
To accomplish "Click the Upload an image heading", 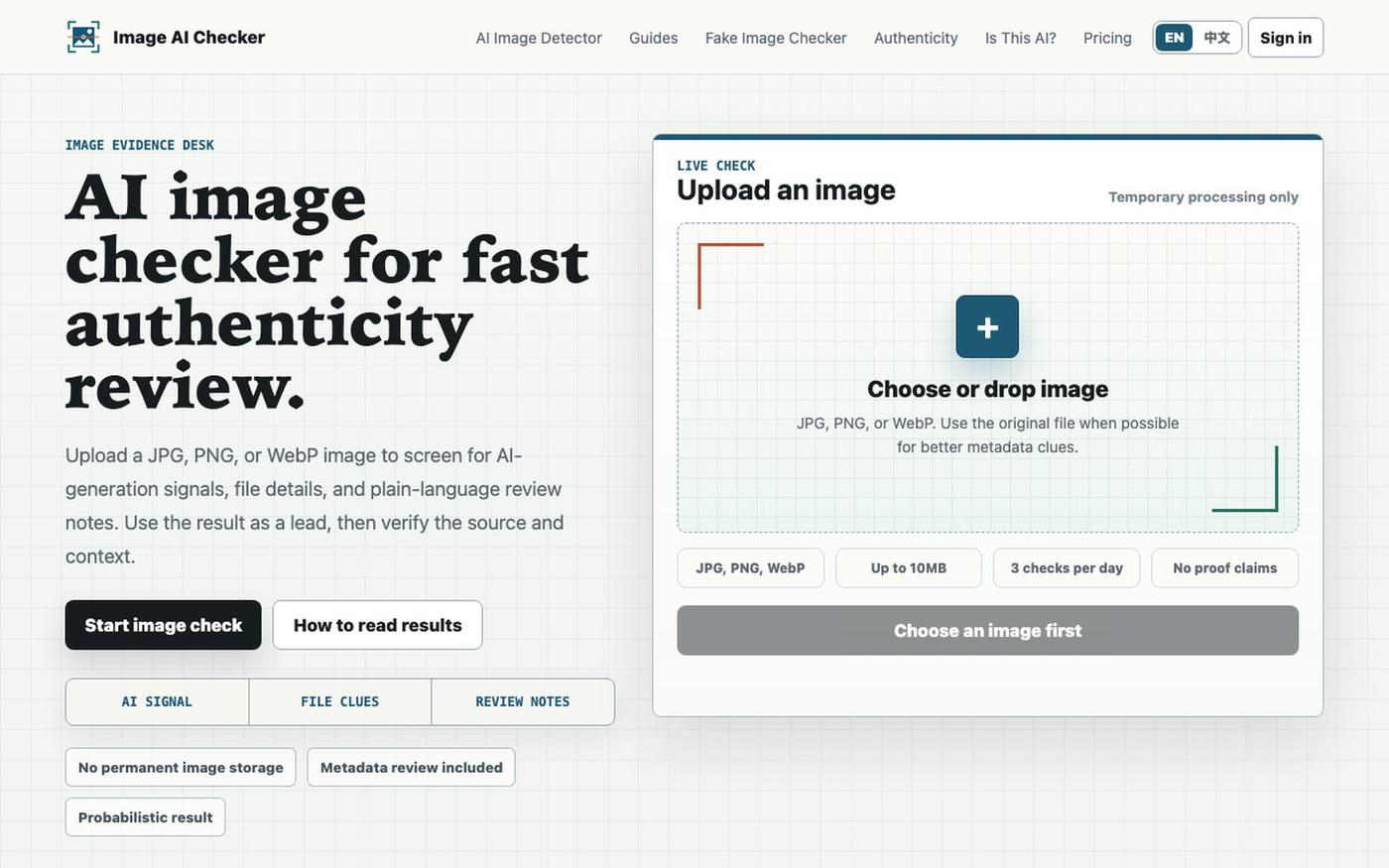I will point(786,189).
